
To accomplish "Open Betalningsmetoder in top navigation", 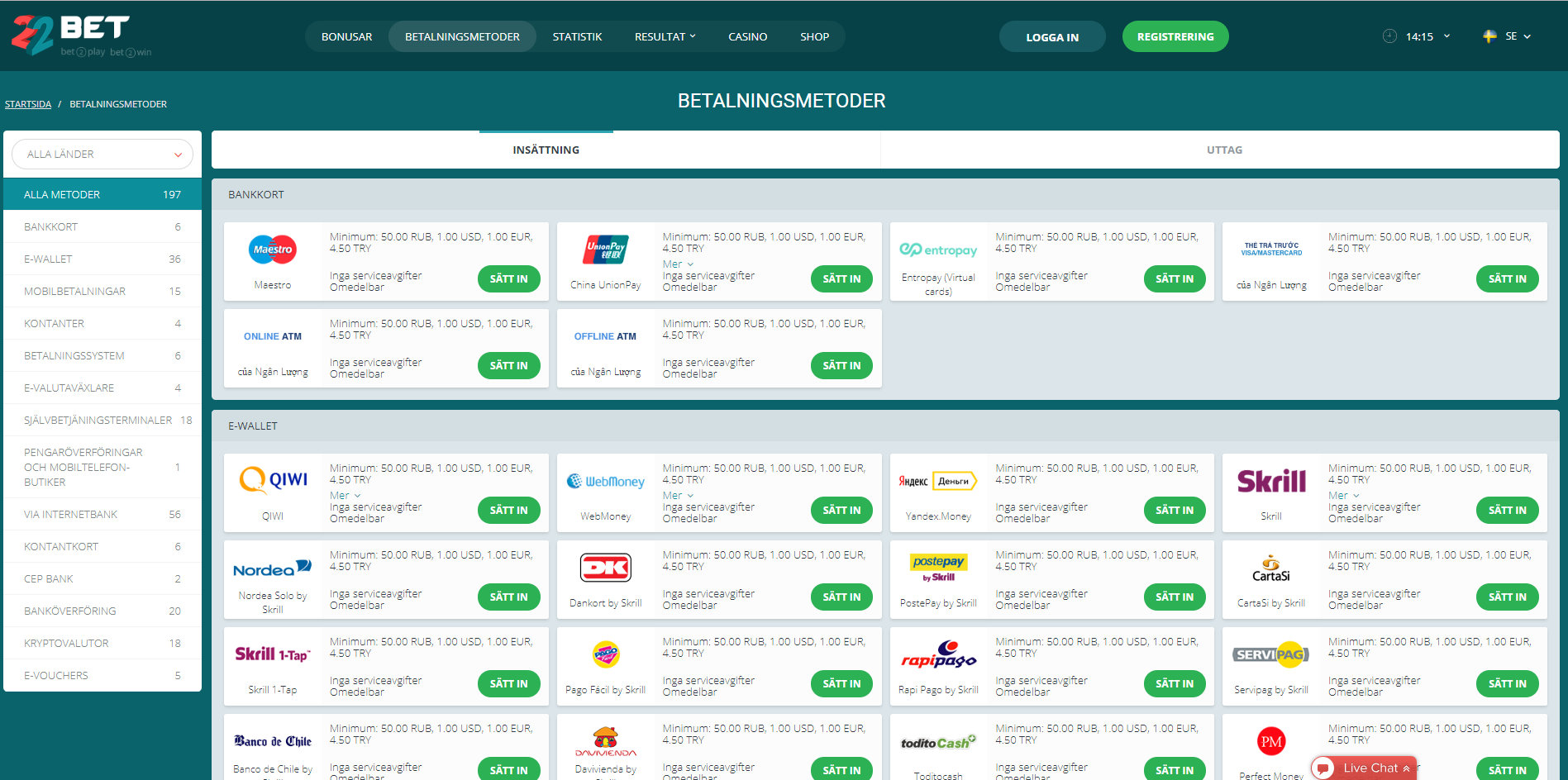I will tap(462, 36).
